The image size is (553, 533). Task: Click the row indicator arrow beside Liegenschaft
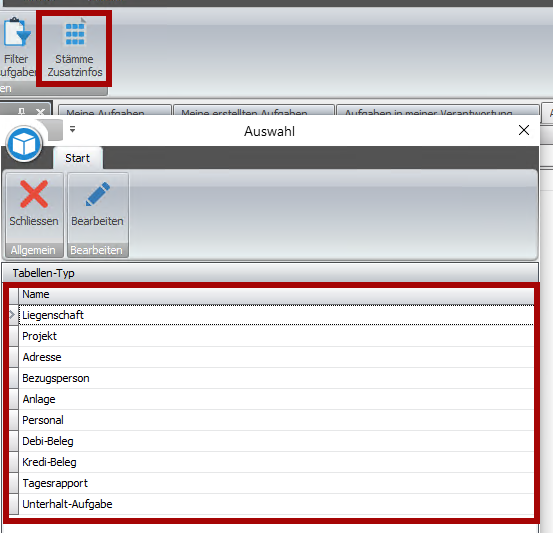pyautogui.click(x=13, y=315)
